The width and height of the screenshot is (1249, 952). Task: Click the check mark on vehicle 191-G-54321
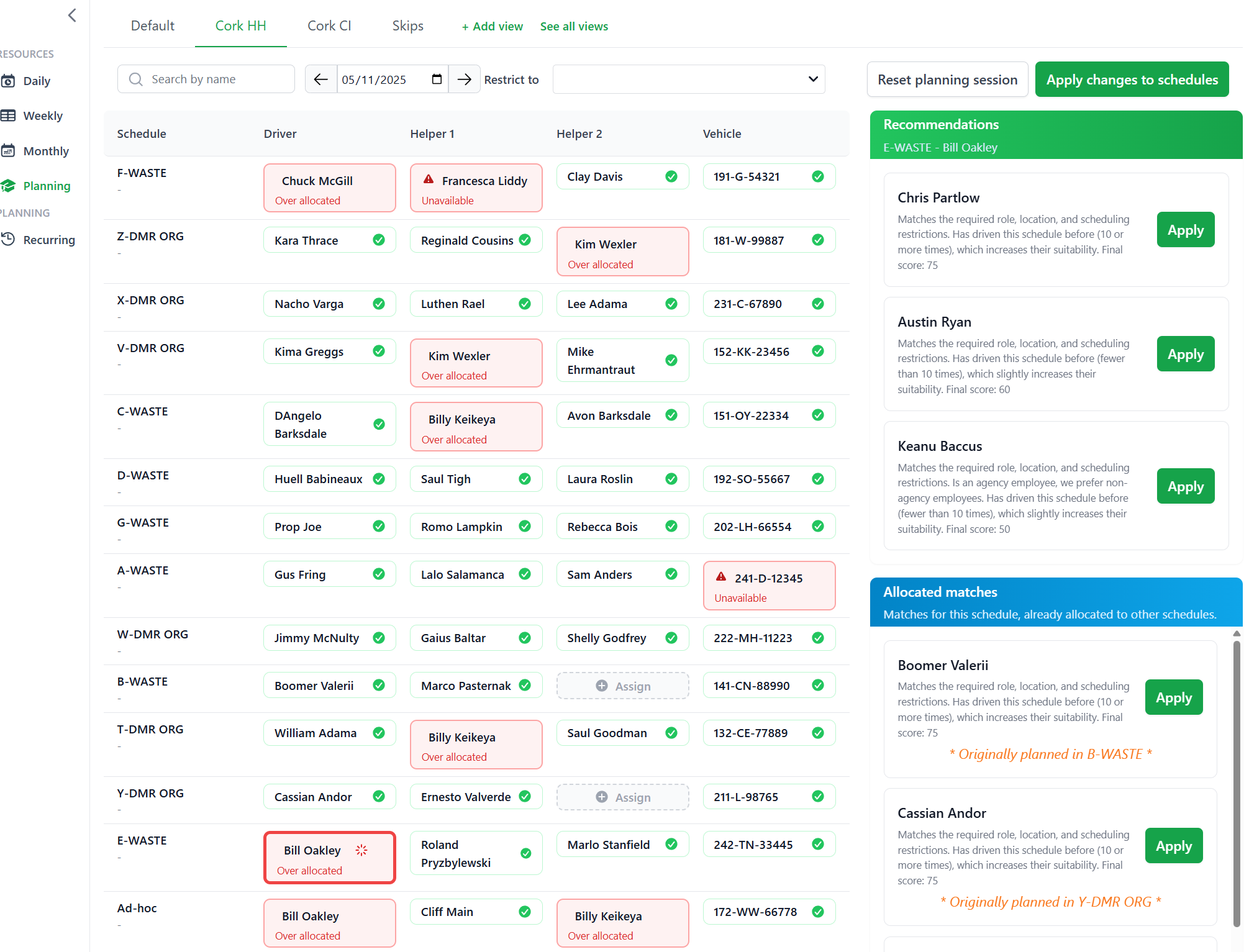pos(818,177)
